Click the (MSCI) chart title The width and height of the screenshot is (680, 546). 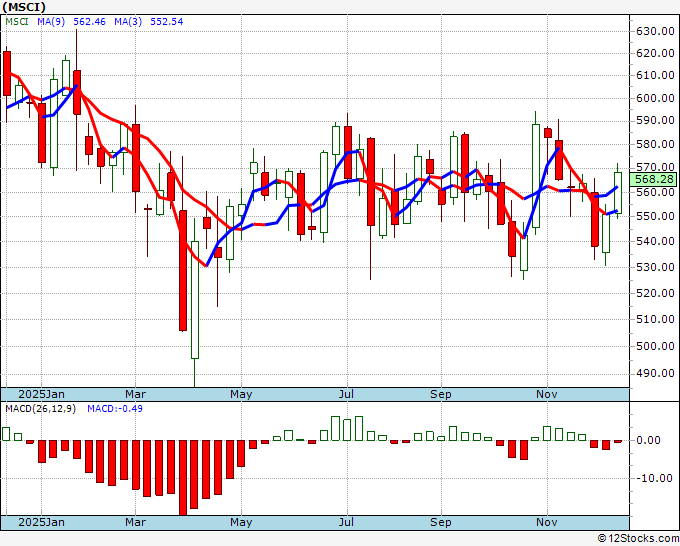[x=23, y=7]
